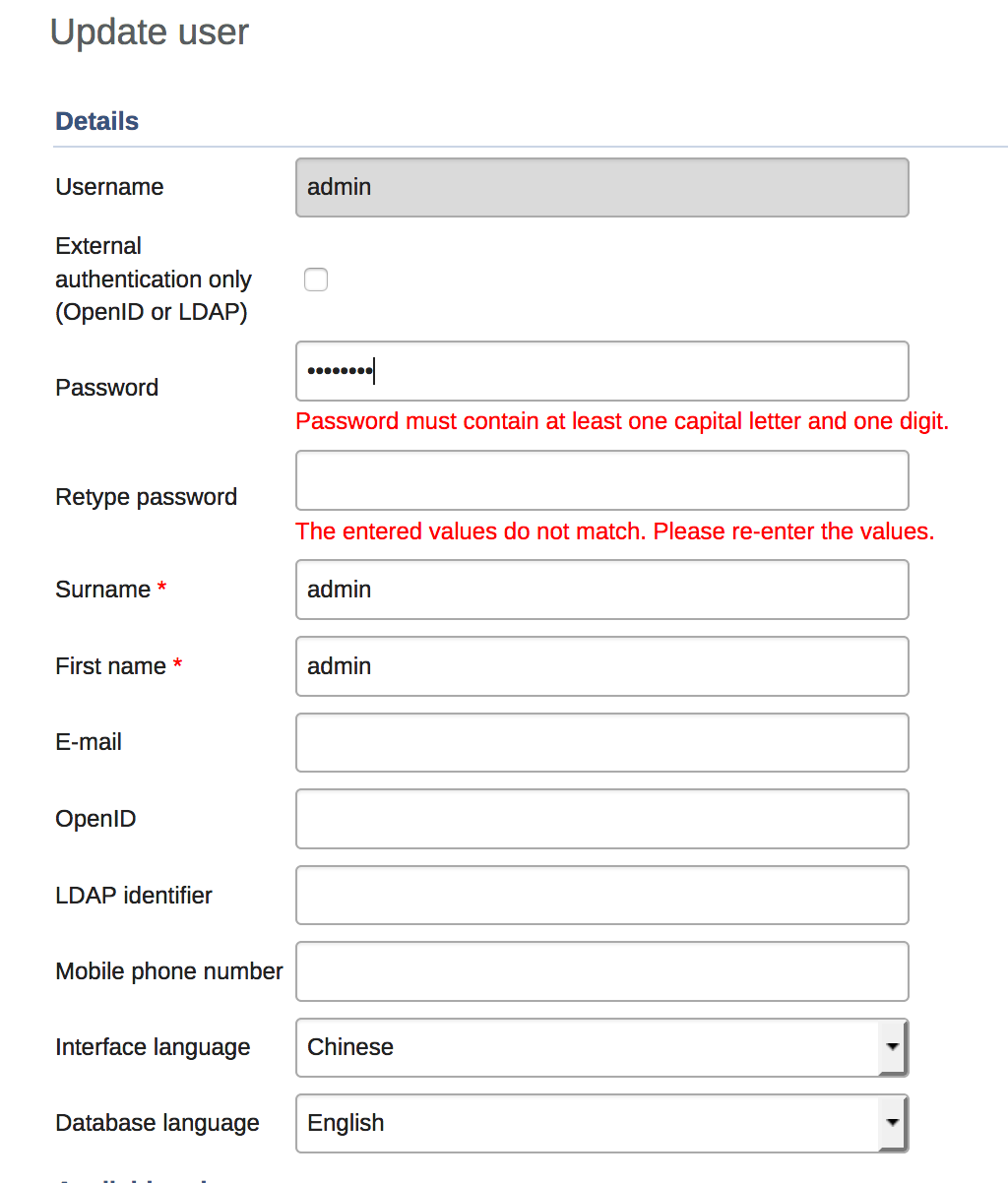
Task: Open the Interface language dropdown
Action: click(x=601, y=1047)
